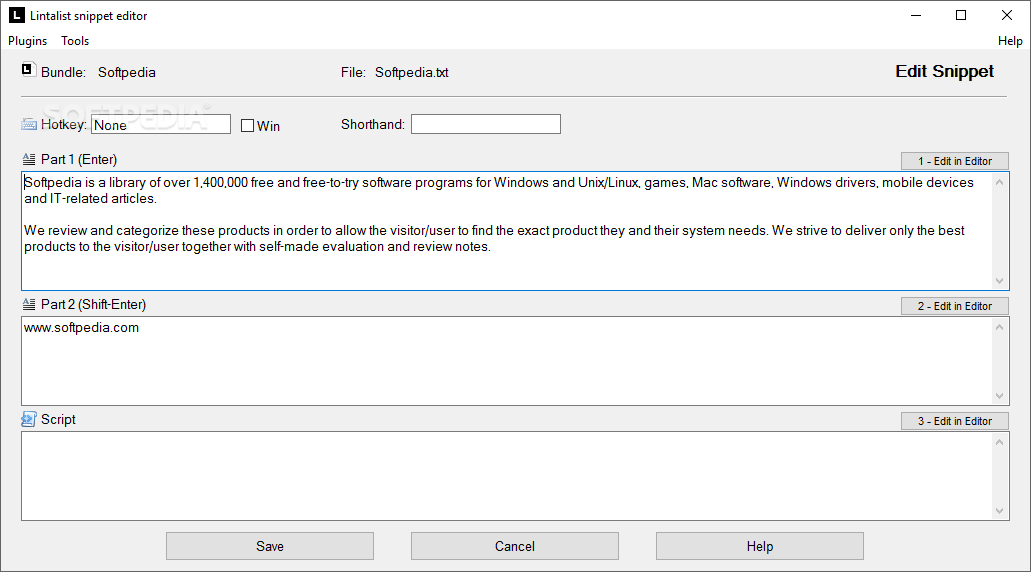This screenshot has width=1031, height=572.
Task: Save the snippet
Action: [x=270, y=546]
